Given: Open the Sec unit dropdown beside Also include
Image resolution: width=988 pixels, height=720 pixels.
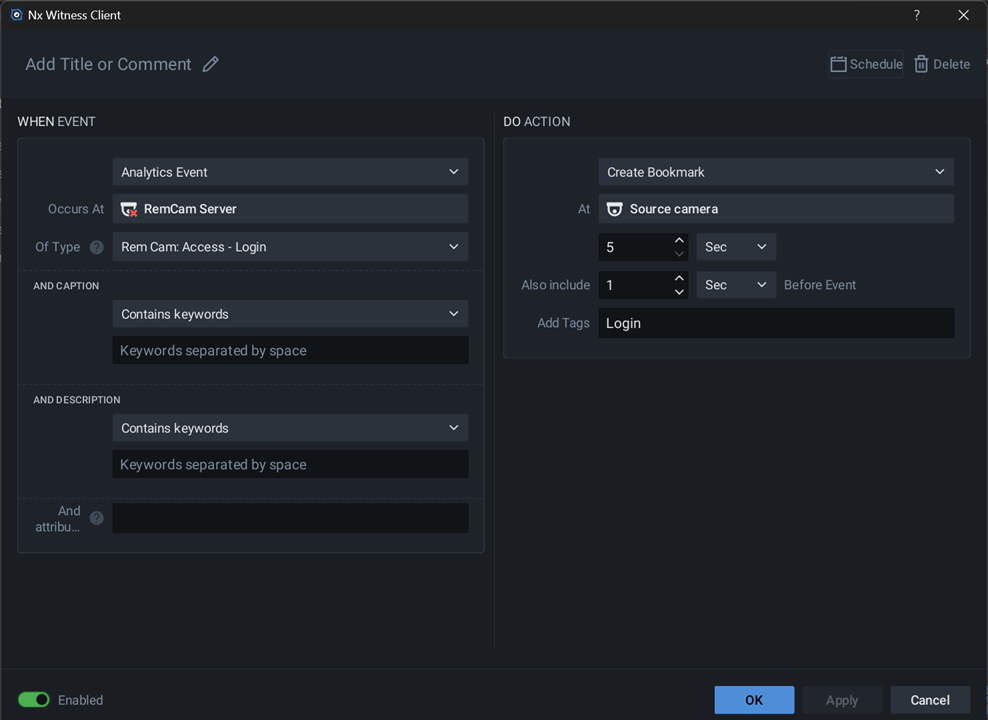Looking at the screenshot, I should coord(735,285).
